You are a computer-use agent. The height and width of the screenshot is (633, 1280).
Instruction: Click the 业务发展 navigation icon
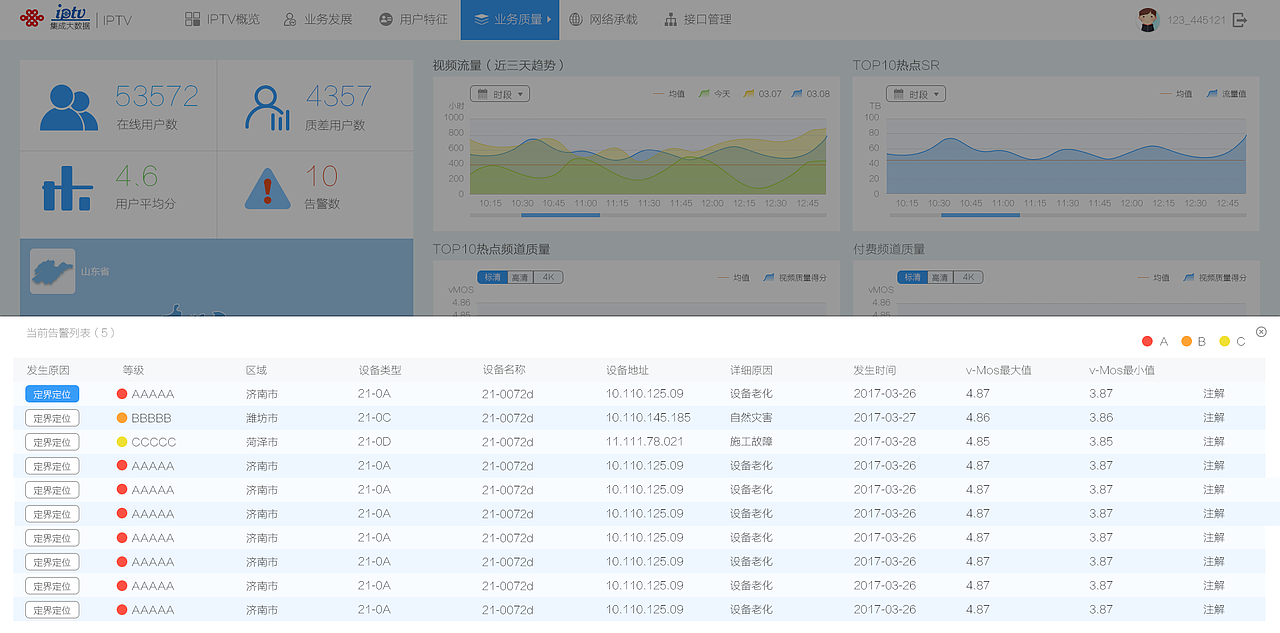(x=288, y=18)
